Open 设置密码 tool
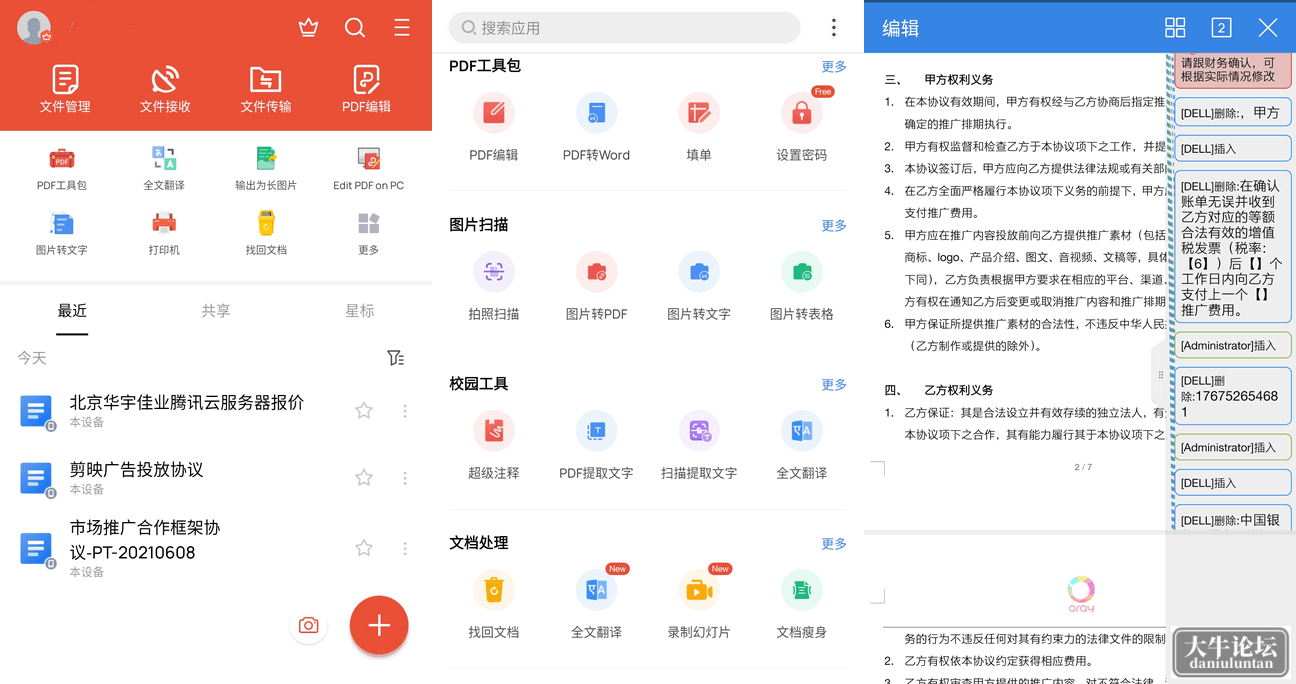 pos(802,127)
